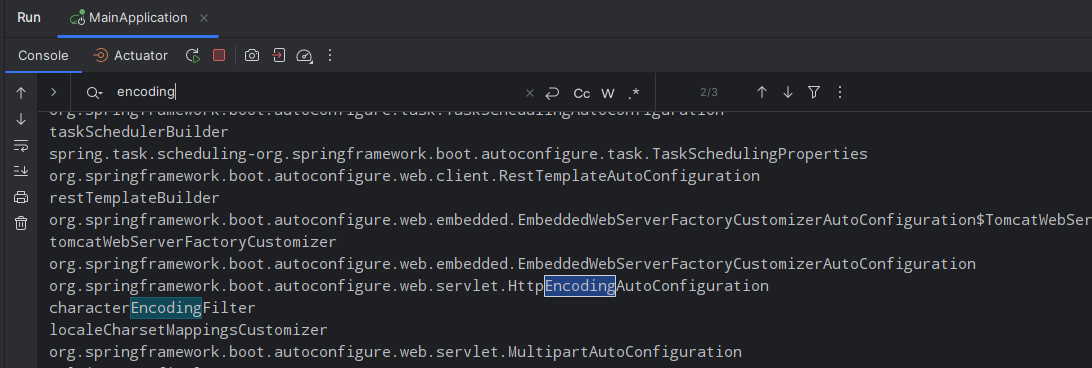The height and width of the screenshot is (368, 1092).
Task: Print the console output
Action: 21,197
